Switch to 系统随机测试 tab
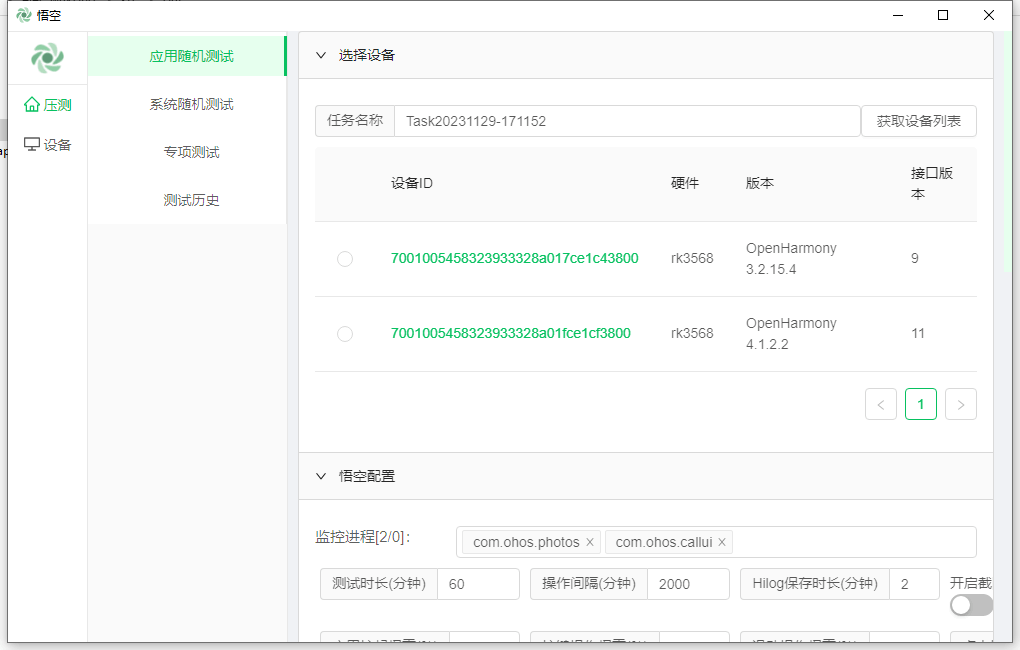The height and width of the screenshot is (650, 1020). tap(191, 104)
